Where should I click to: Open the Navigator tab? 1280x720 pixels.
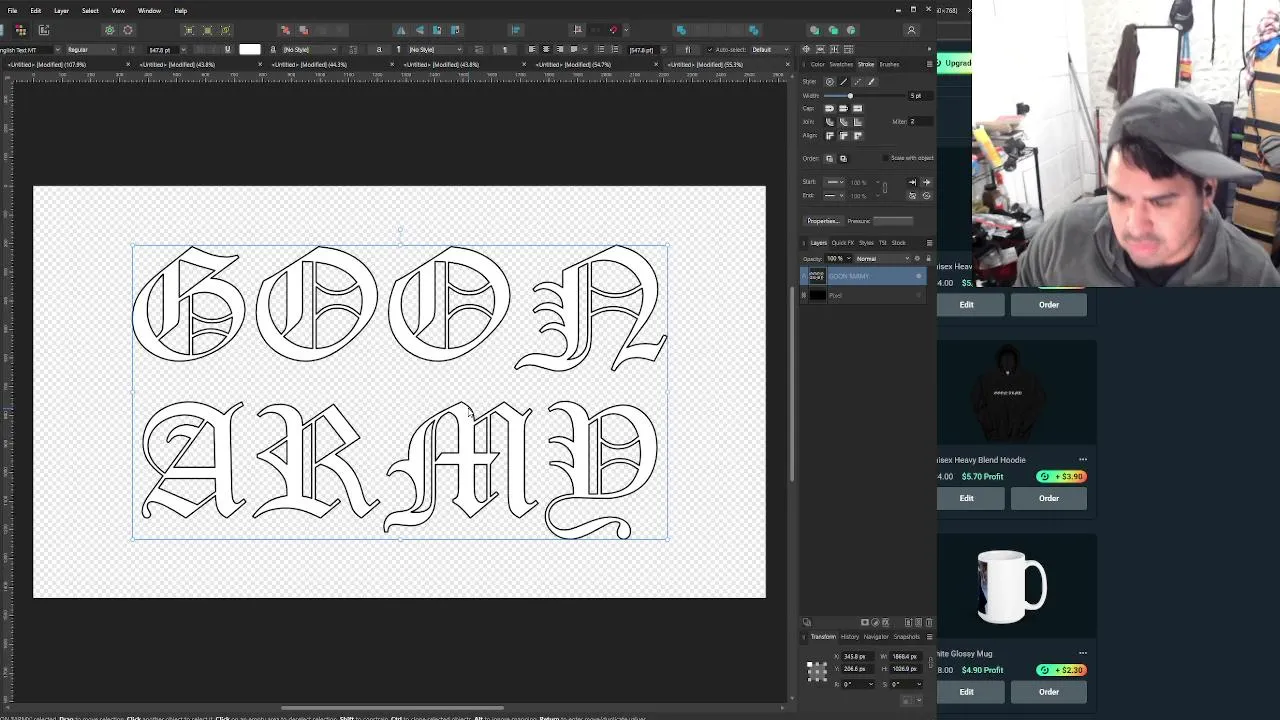tap(876, 637)
